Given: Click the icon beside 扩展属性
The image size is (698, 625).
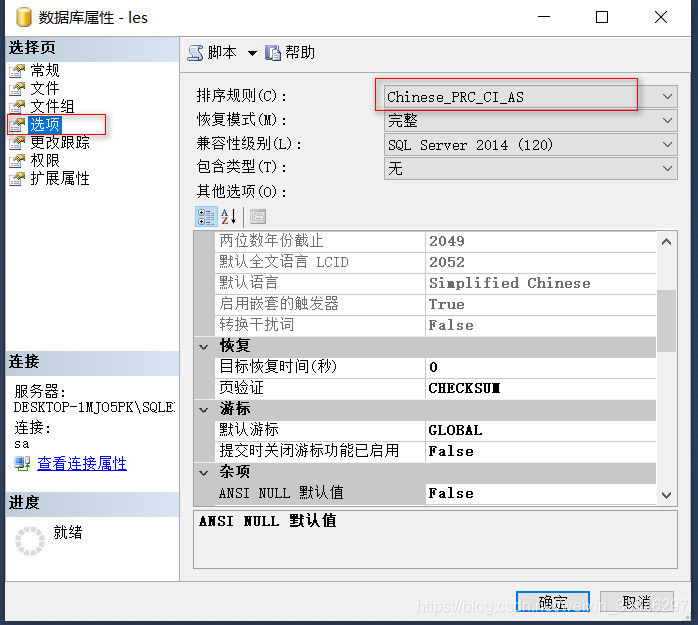Looking at the screenshot, I should (17, 179).
